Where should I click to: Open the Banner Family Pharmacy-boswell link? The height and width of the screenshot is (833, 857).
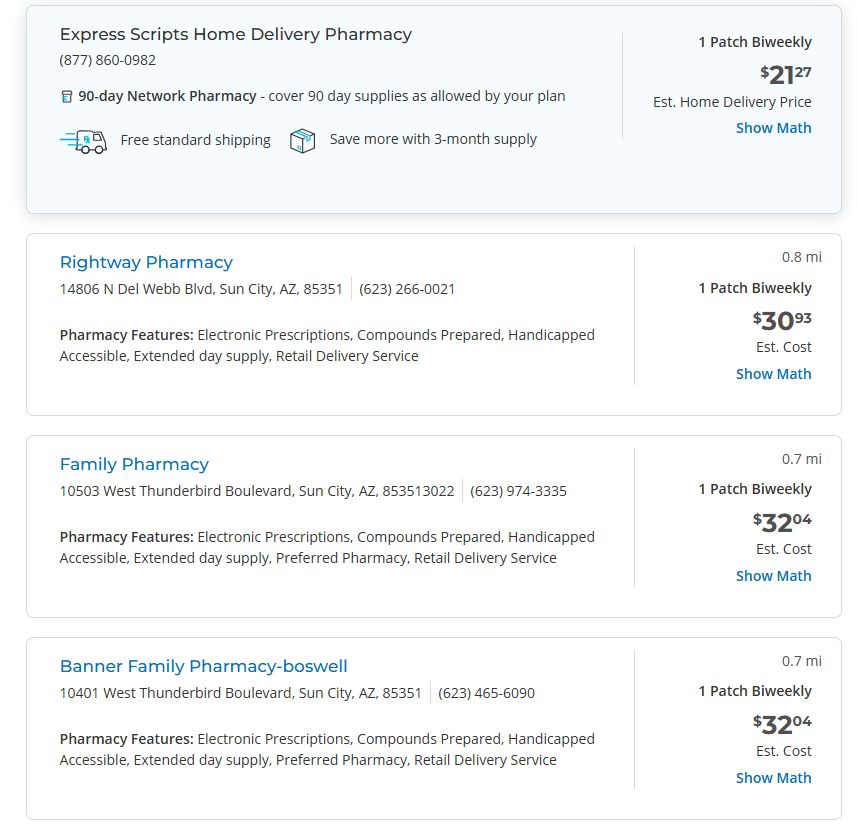(203, 666)
